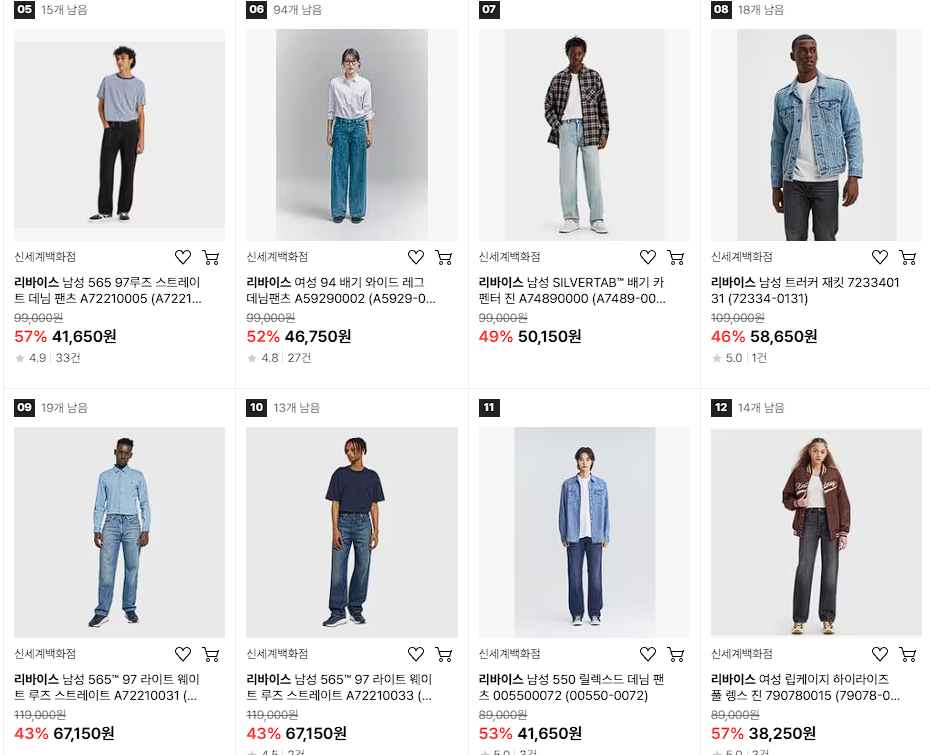This screenshot has width=930, height=755.
Task: Add the 565 97 loose straight black pants to wishlist
Action: 183,257
